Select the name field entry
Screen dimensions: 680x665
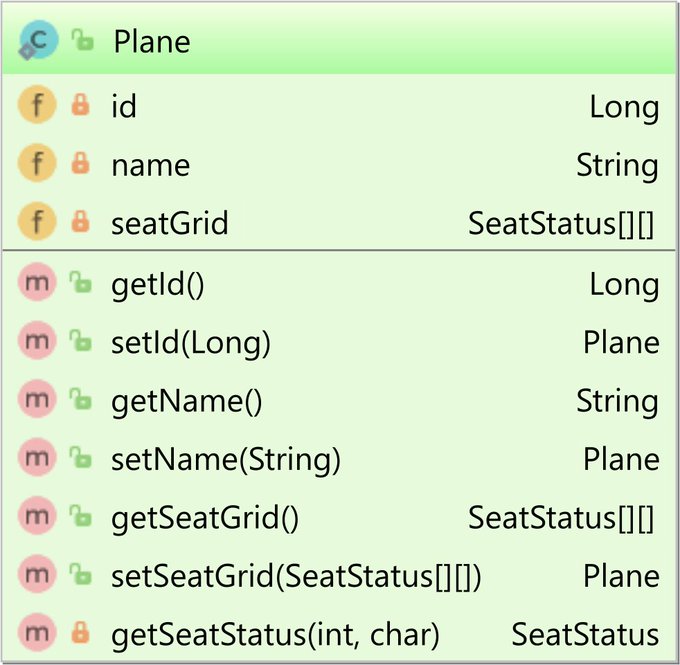point(339,164)
